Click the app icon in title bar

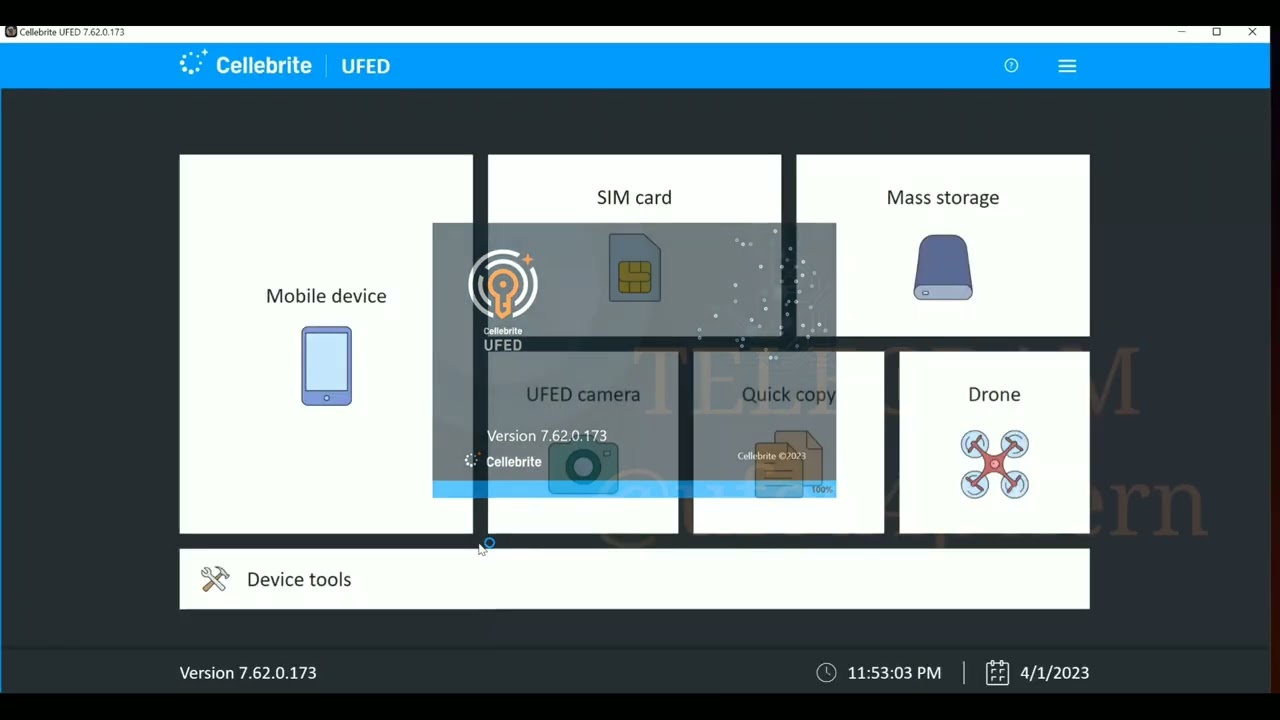[11, 32]
